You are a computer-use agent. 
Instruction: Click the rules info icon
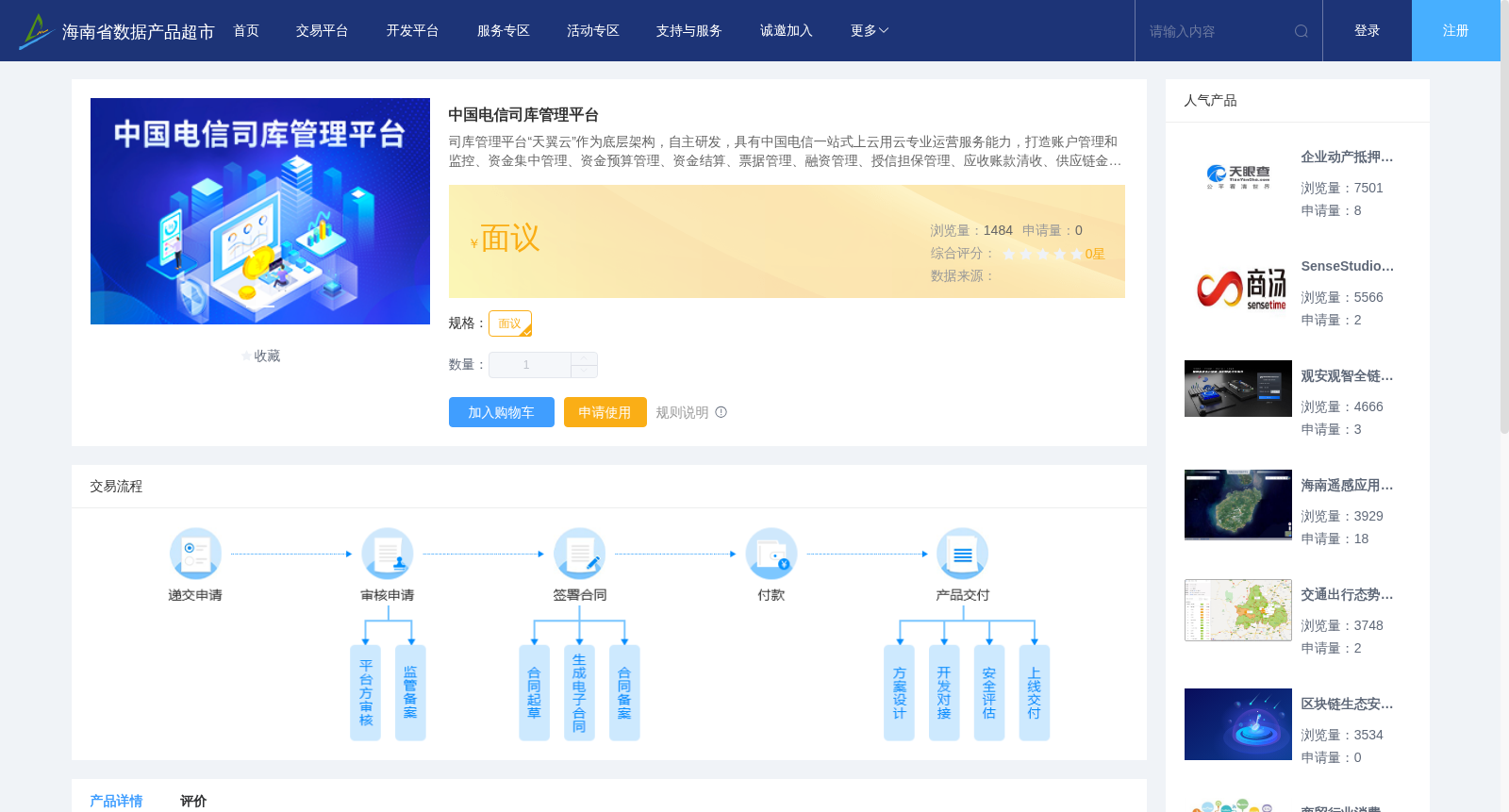pyautogui.click(x=721, y=412)
